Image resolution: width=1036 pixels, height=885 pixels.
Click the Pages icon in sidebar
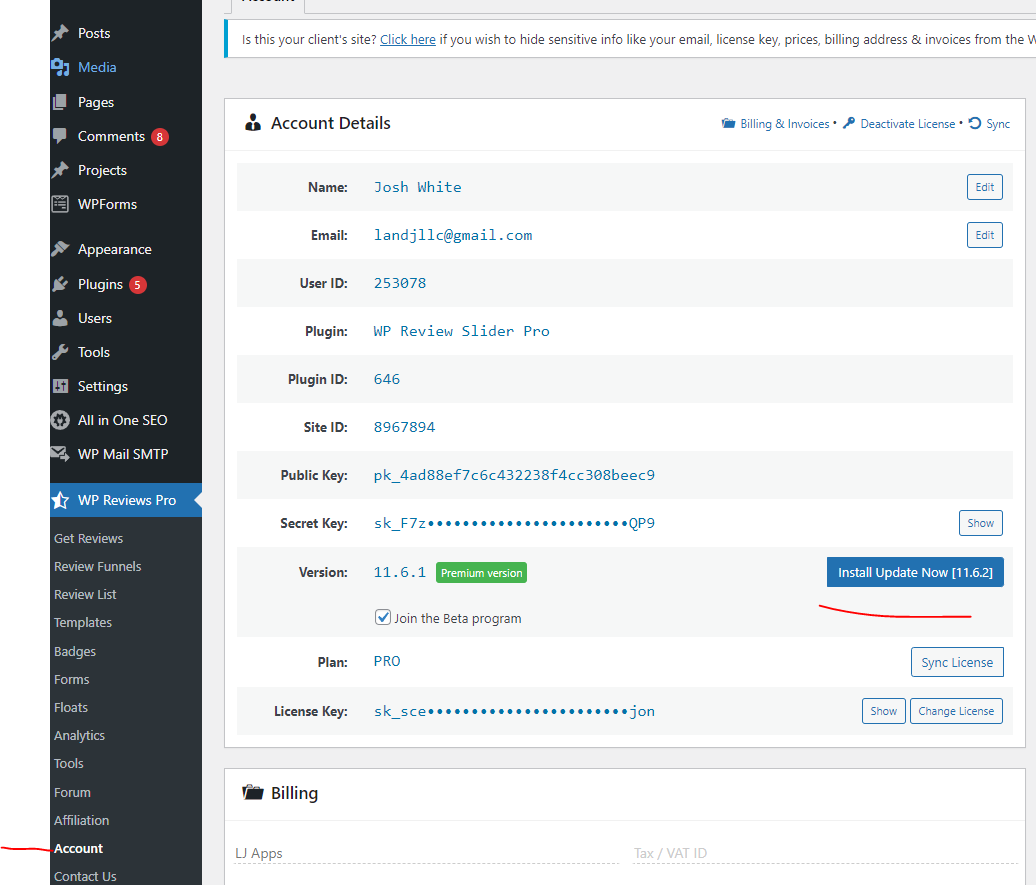[60, 102]
